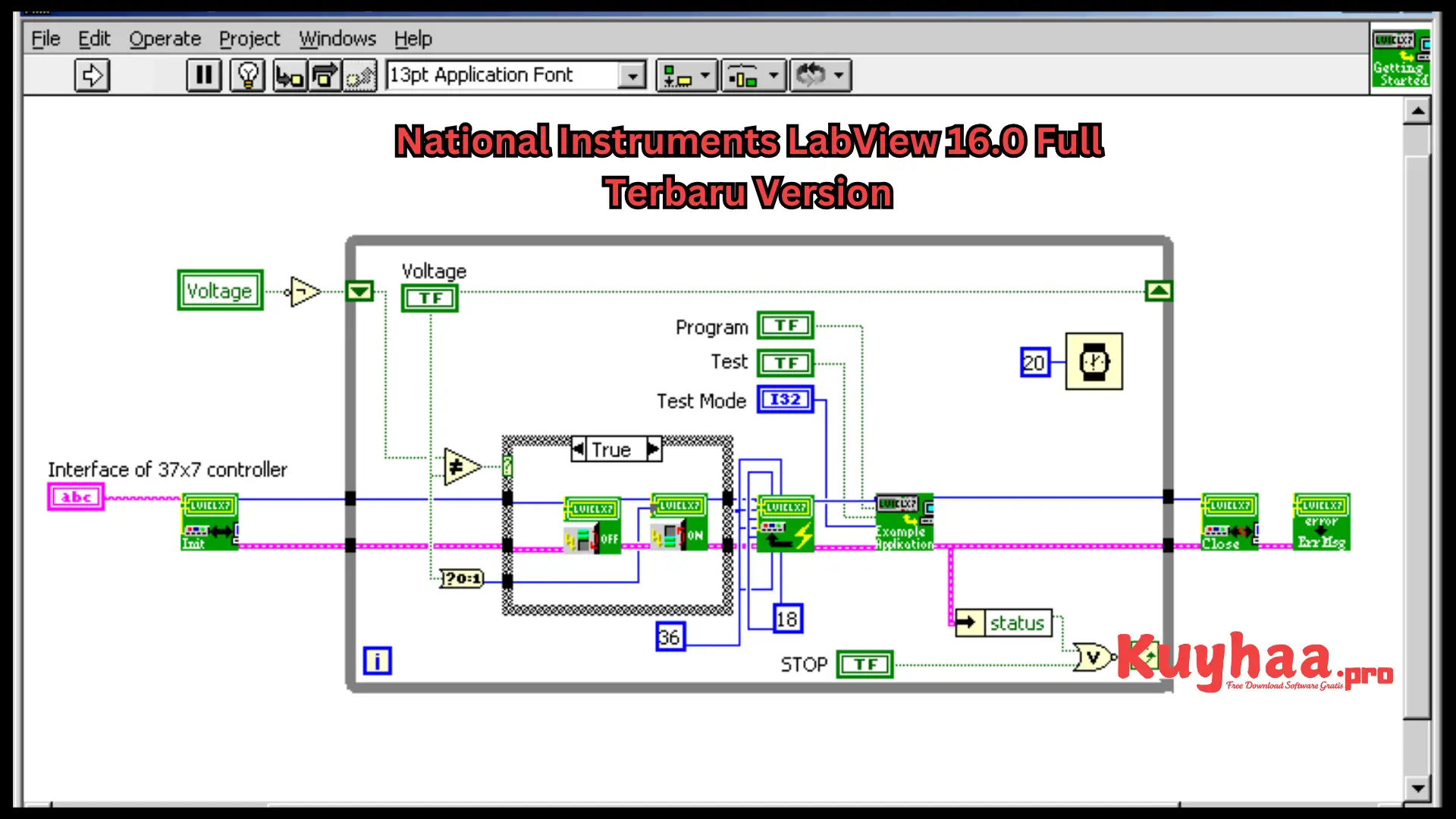Click the Run arrow button

[93, 75]
